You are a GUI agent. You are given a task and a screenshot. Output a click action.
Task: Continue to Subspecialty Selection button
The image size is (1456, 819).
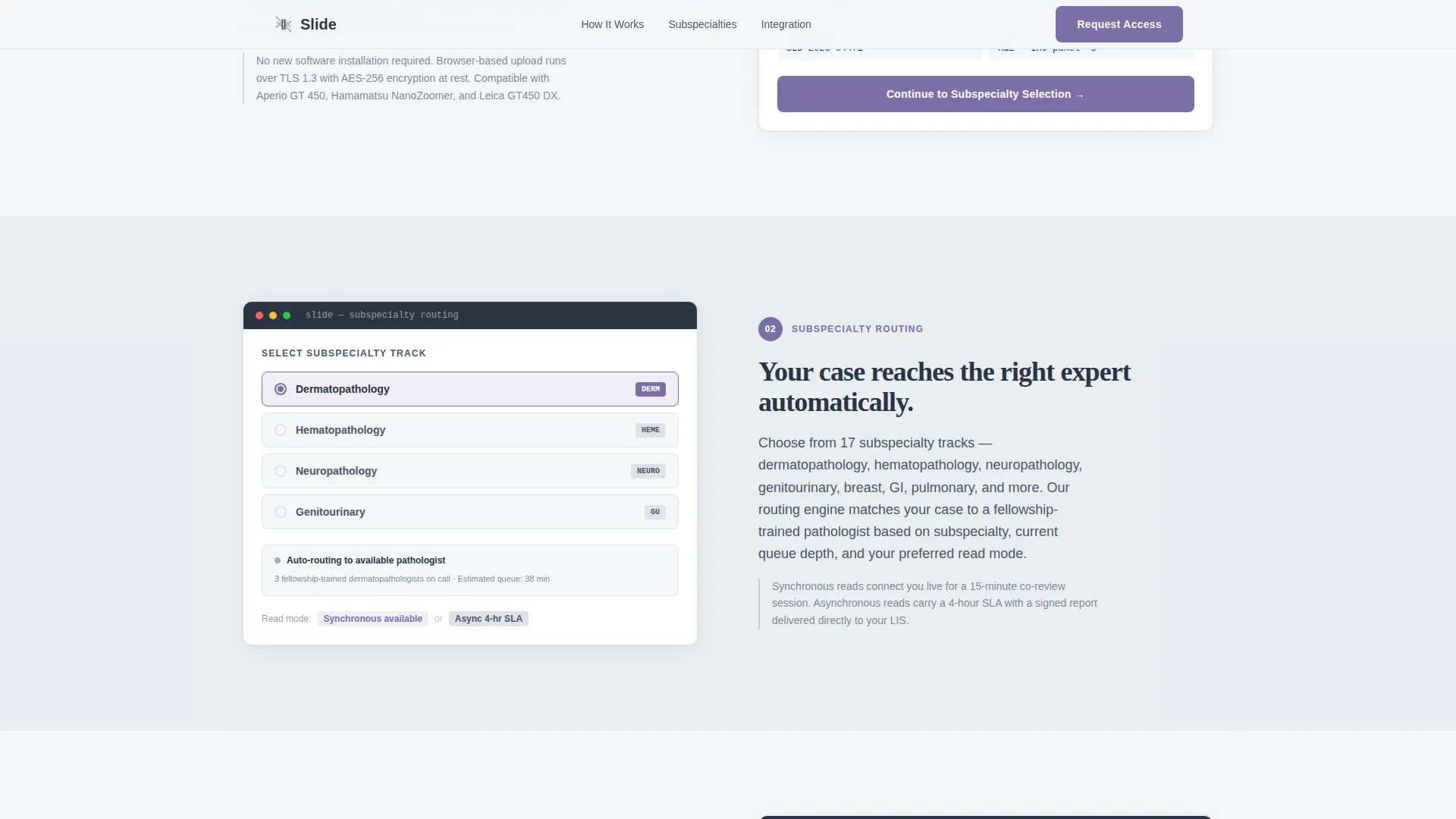point(985,94)
